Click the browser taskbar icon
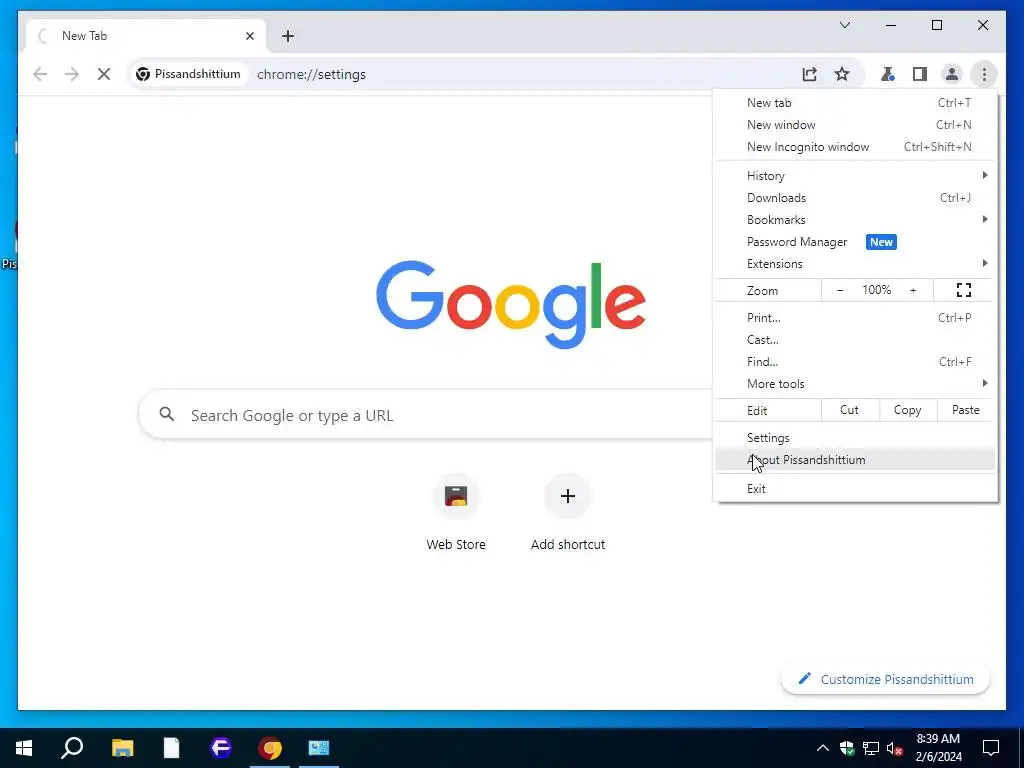 pos(270,748)
